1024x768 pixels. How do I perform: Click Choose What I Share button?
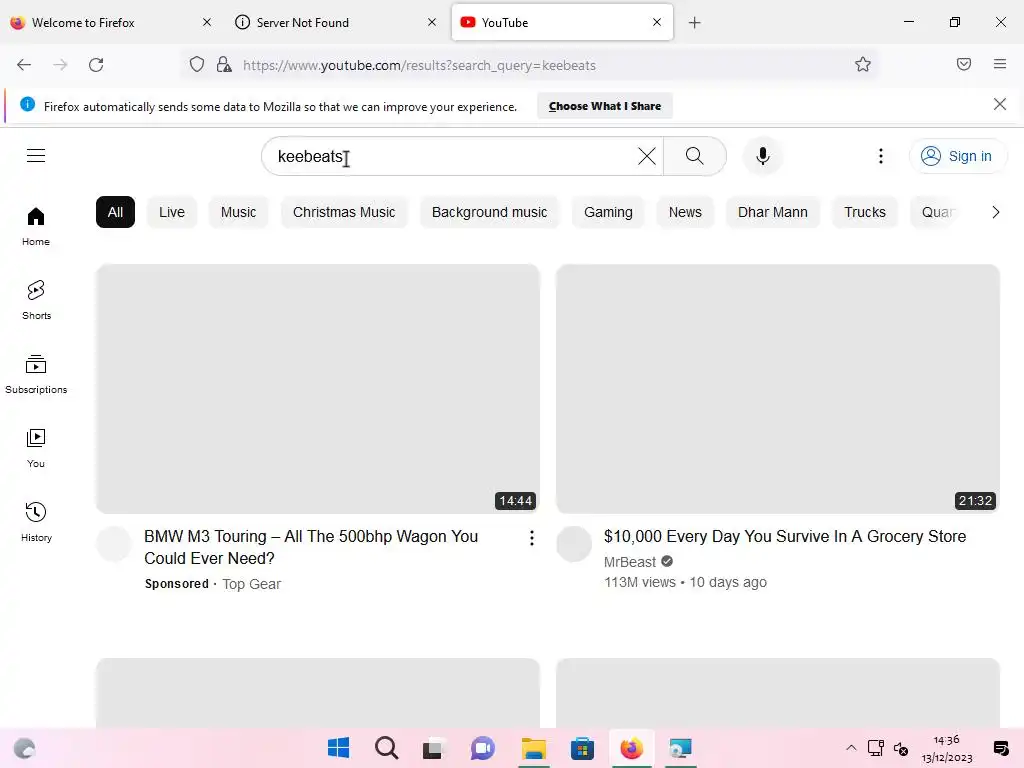tap(605, 106)
